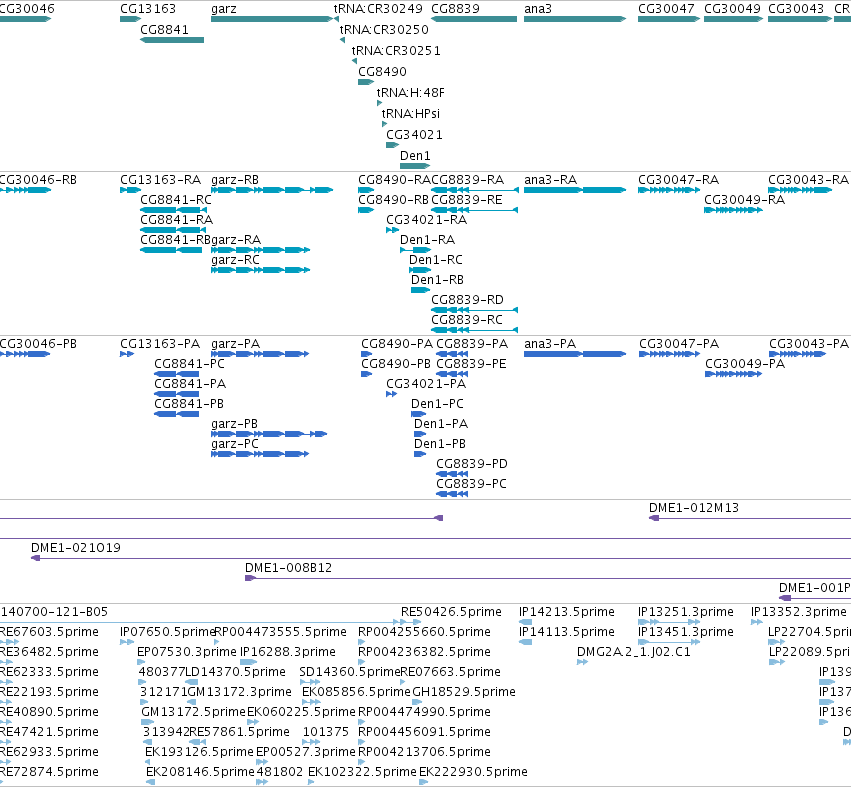This screenshot has height=787, width=851.
Task: Select the IP14213.5prime EST label
Action: click(x=567, y=612)
